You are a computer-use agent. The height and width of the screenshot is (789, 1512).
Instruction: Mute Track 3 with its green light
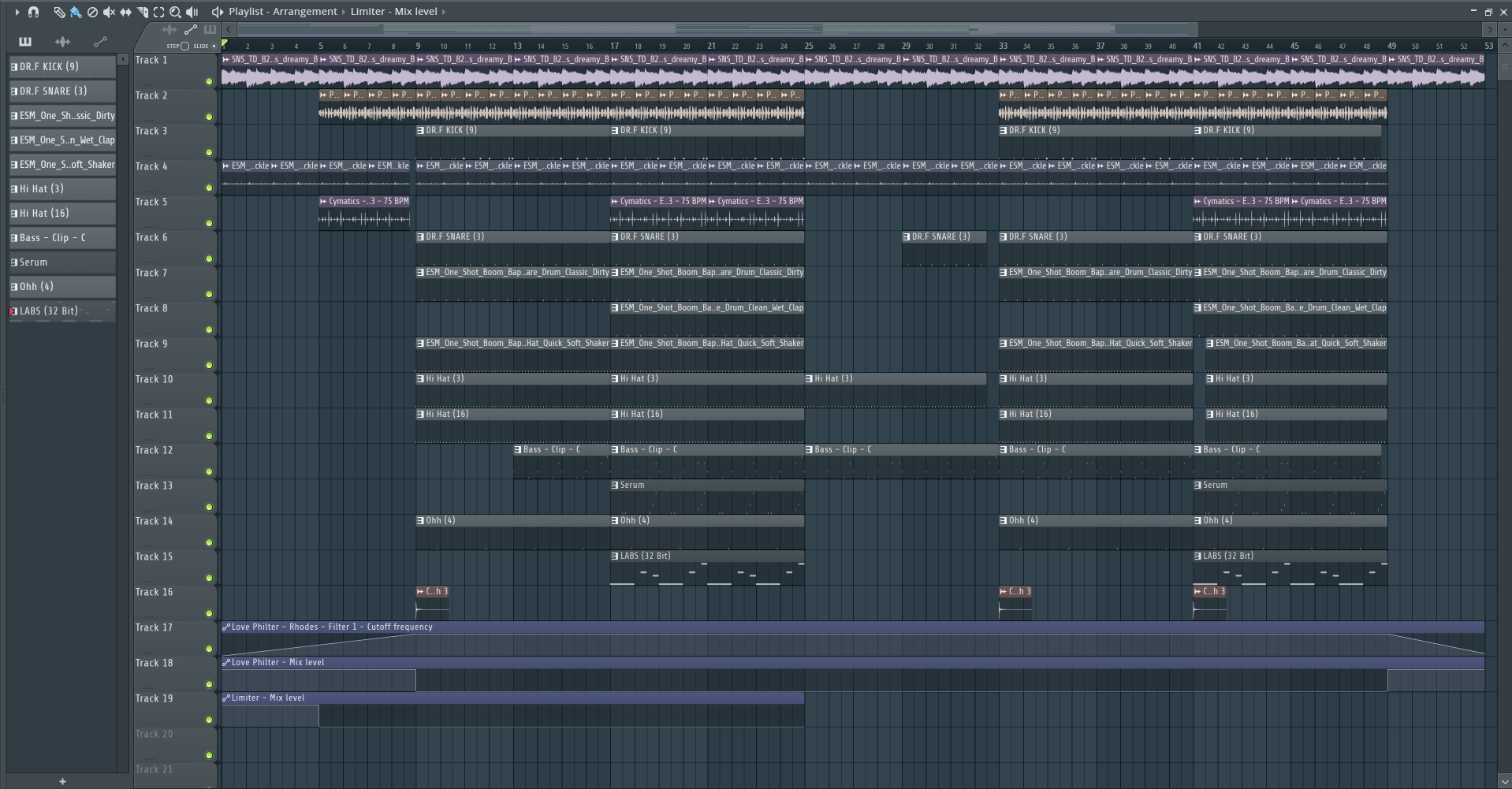pos(209,152)
